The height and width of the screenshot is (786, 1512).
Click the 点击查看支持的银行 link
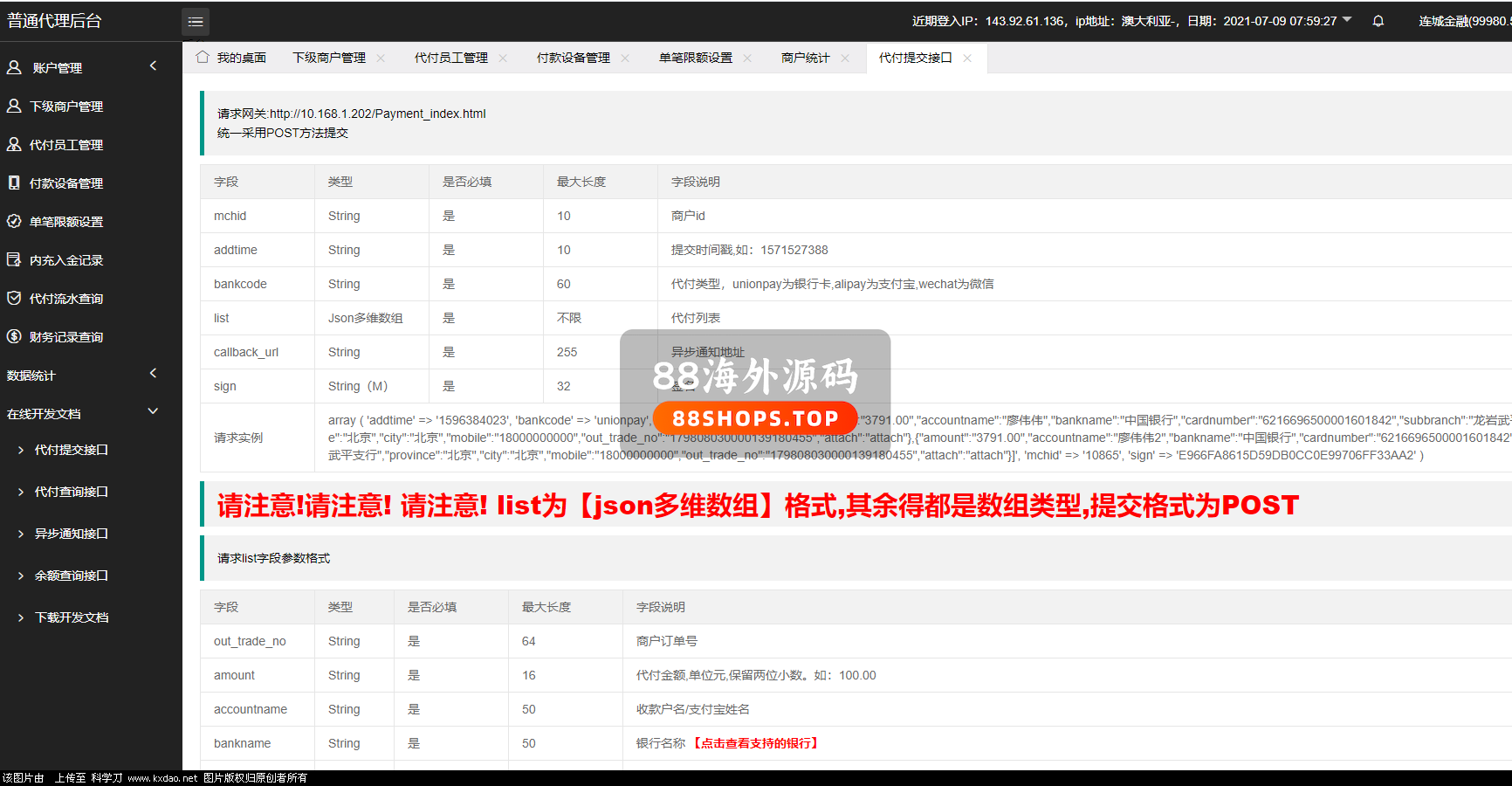tap(756, 743)
